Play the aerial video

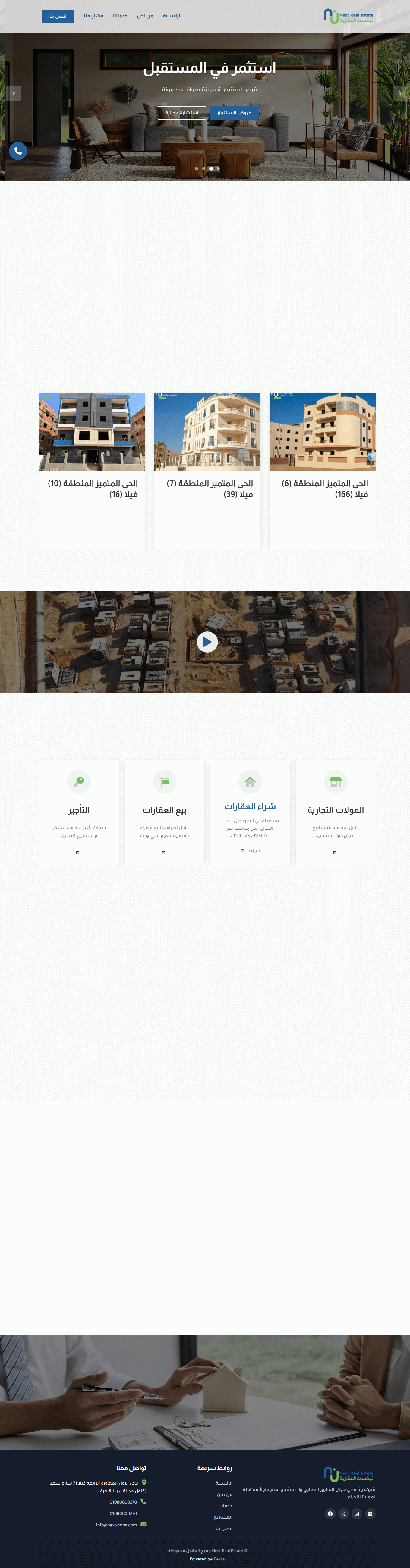(x=207, y=642)
